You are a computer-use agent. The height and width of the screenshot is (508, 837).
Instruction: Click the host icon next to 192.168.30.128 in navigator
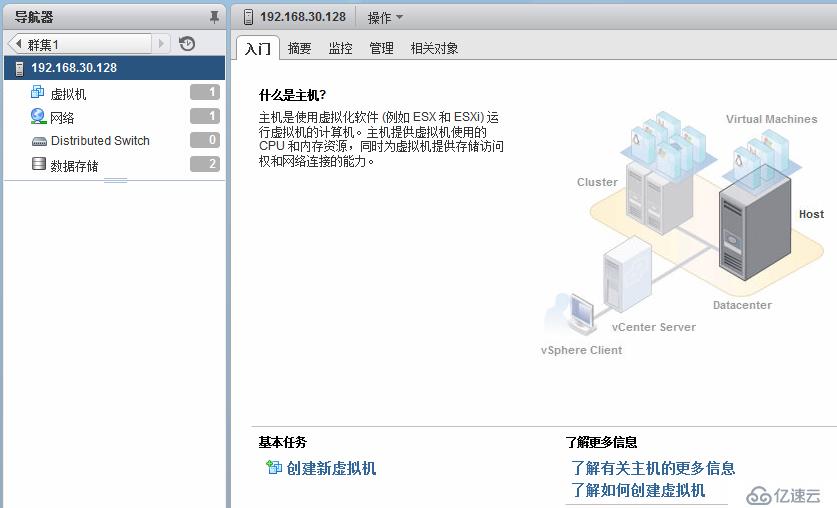(x=20, y=68)
